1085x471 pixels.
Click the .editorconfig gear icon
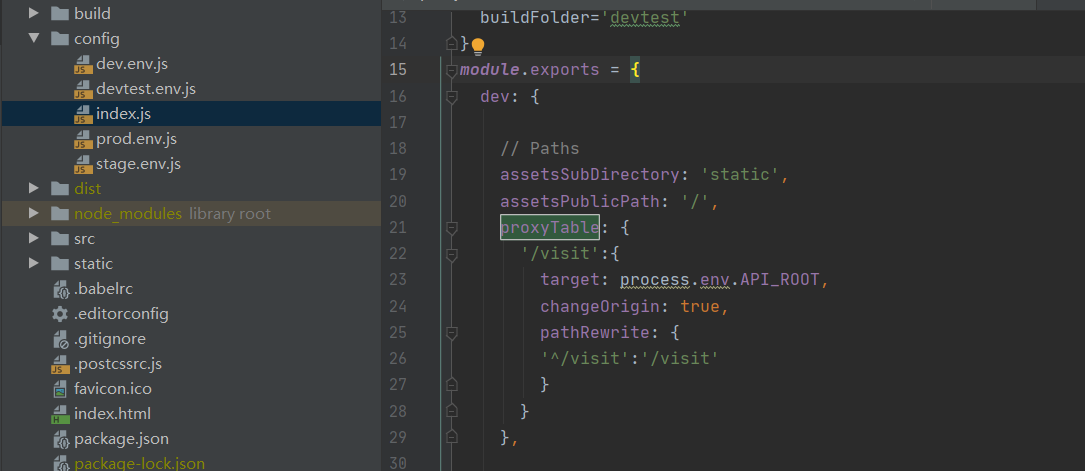(60, 313)
